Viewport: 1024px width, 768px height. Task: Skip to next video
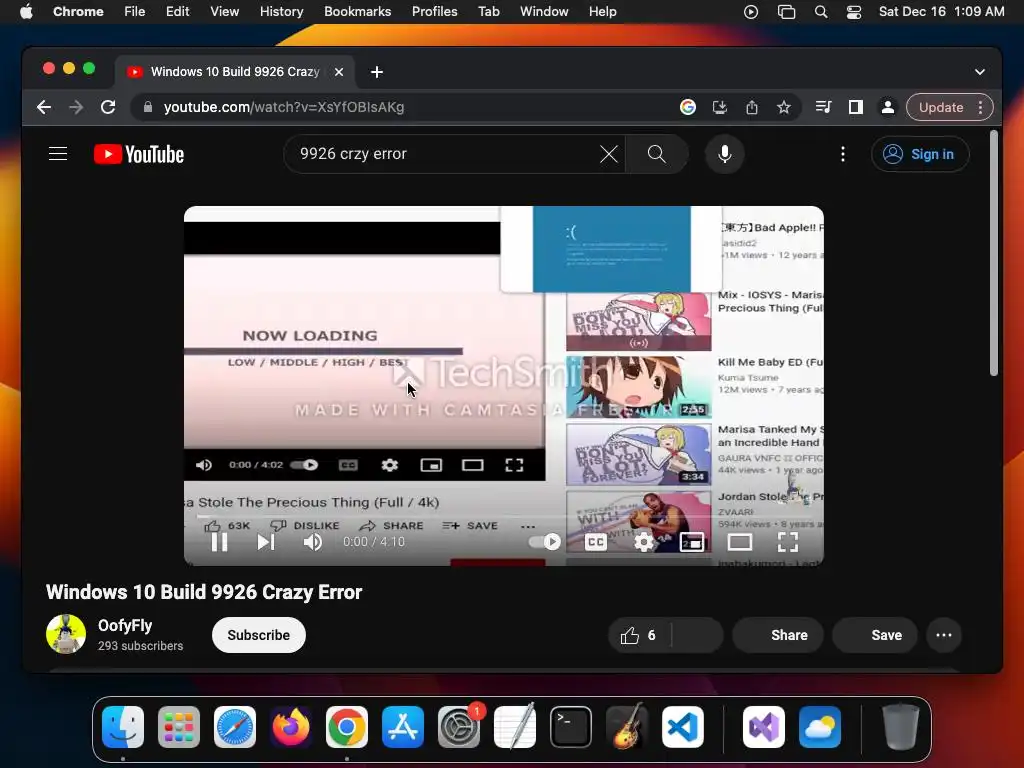266,542
